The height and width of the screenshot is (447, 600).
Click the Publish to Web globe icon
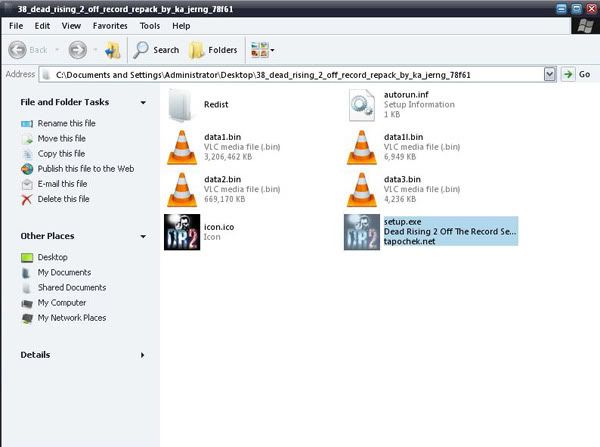click(x=27, y=169)
